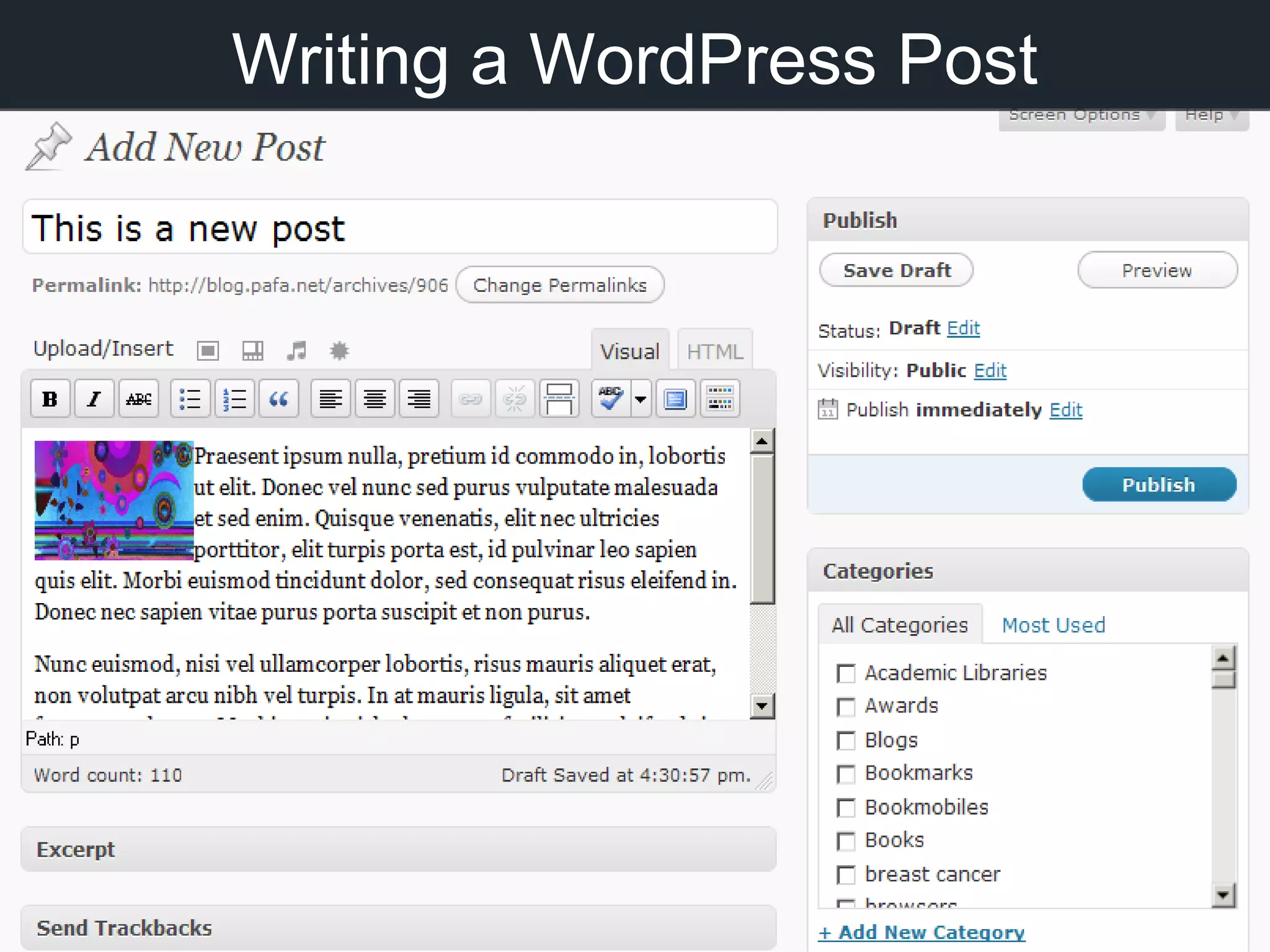The width and height of the screenshot is (1270, 952).
Task: Click Add New Category link
Action: tap(921, 932)
